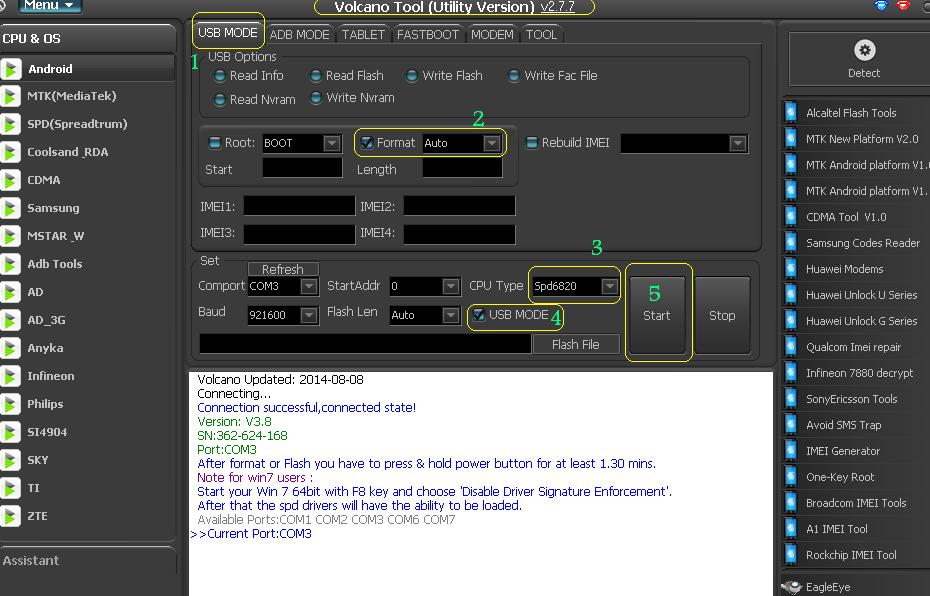
Task: Click the icon beside CDMA Tool V1.0
Action: [x=791, y=217]
